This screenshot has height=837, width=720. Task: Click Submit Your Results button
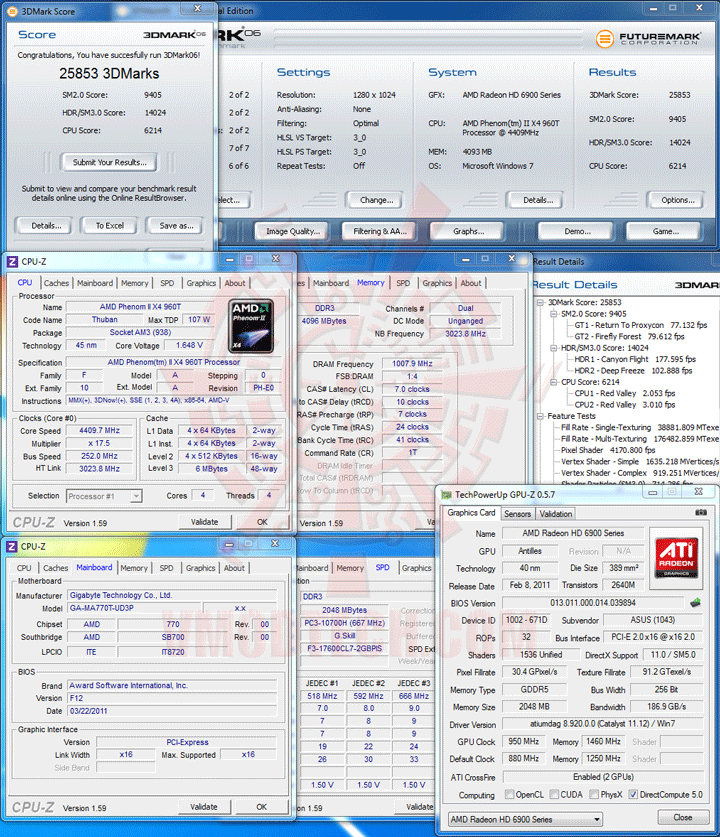(109, 162)
